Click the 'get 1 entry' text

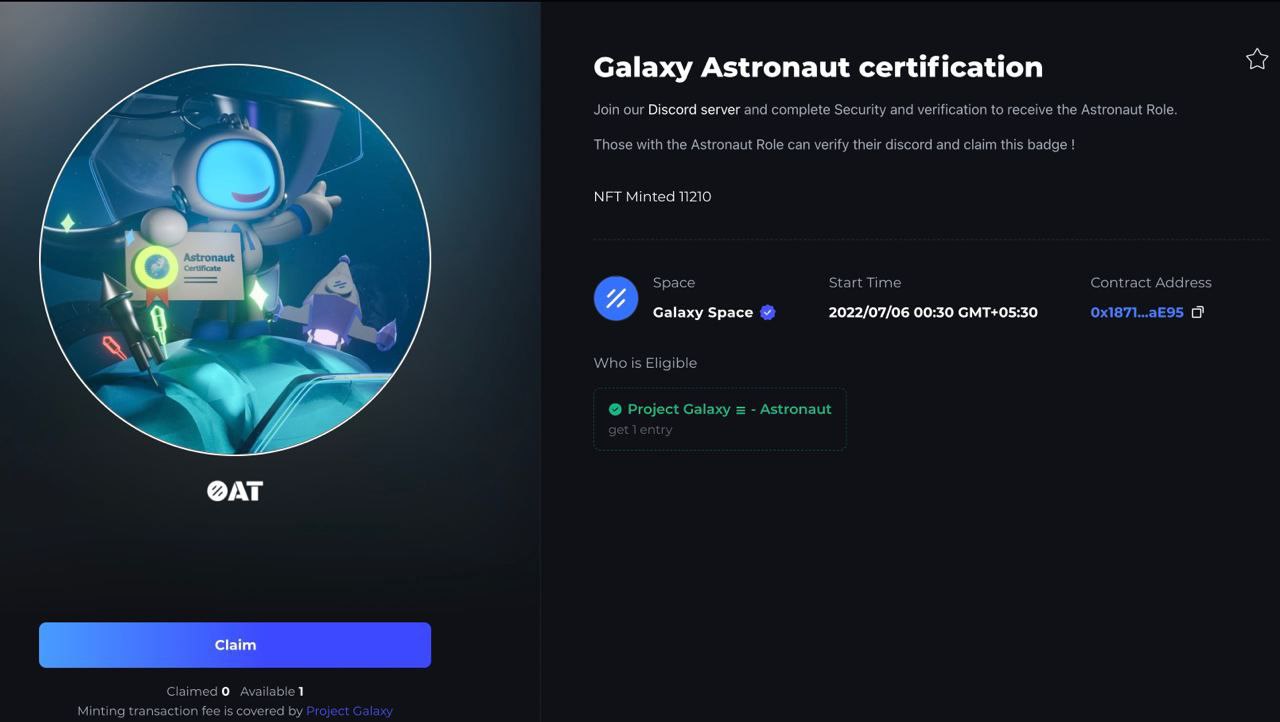(640, 430)
